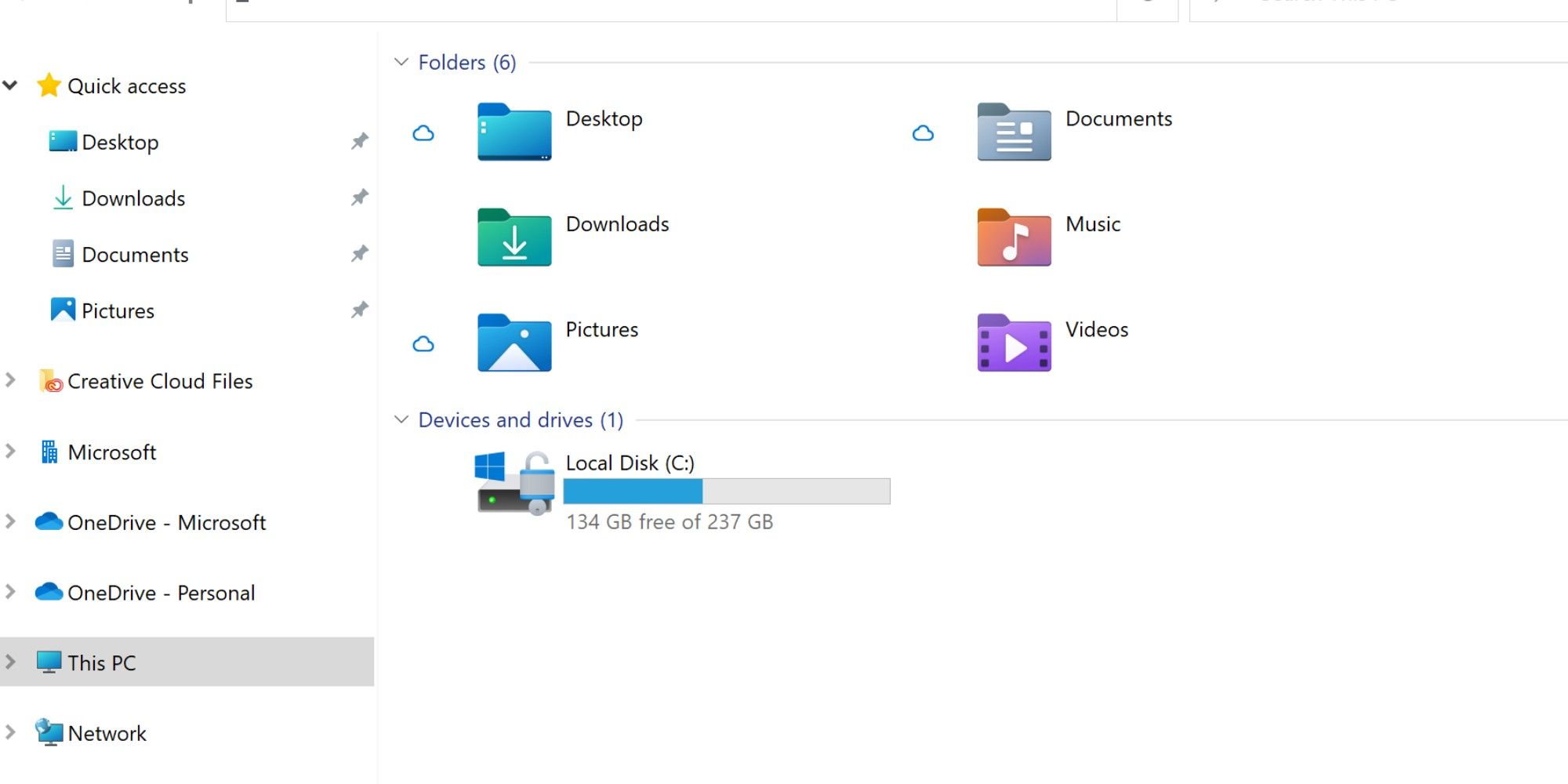Open the Desktop folder icon

point(514,133)
